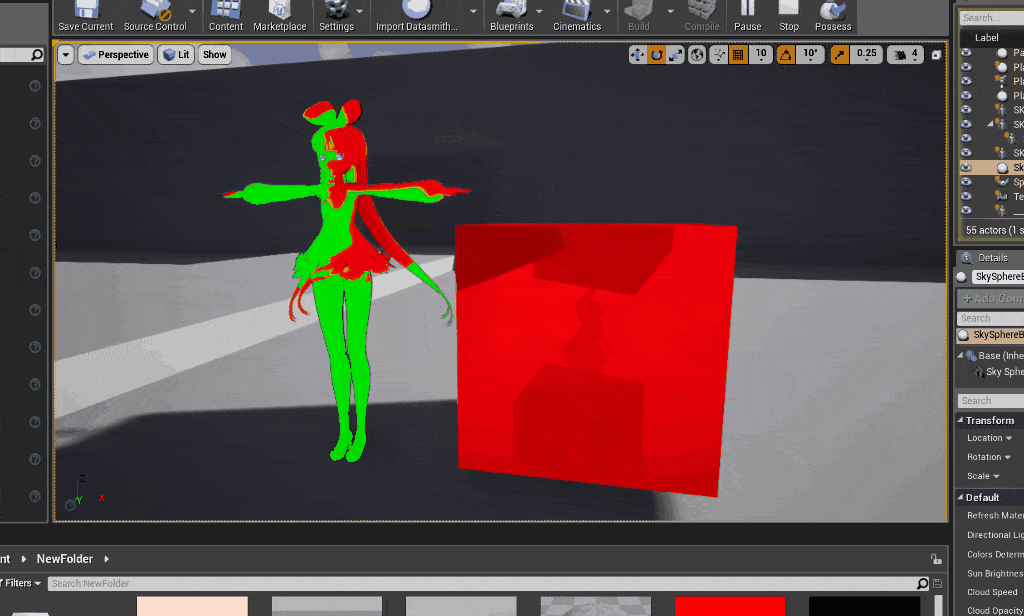The width and height of the screenshot is (1024, 616).
Task: Toggle rotation snapping on or off
Action: point(785,55)
